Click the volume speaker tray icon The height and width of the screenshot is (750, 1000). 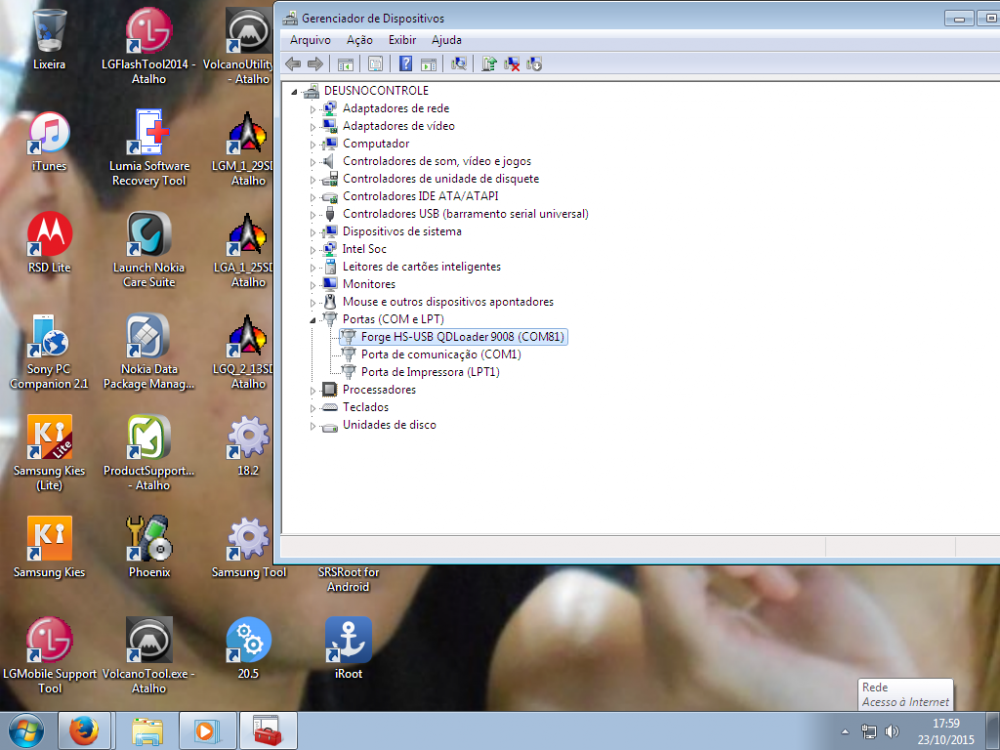pos(892,732)
